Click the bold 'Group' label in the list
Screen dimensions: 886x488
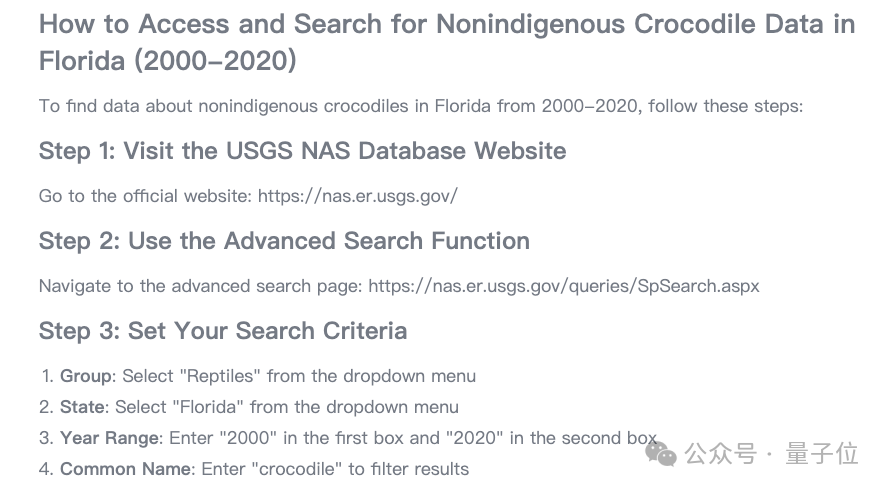[86, 376]
